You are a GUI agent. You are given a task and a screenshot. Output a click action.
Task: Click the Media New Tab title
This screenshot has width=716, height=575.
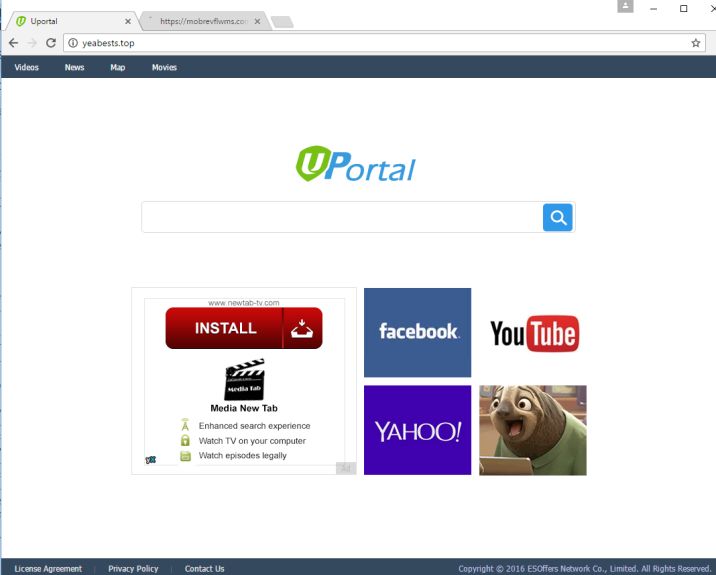tap(244, 408)
